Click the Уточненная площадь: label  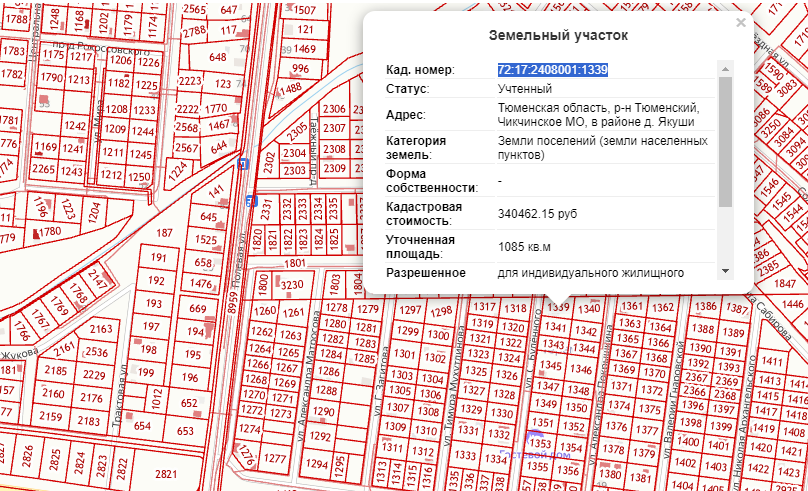420,247
